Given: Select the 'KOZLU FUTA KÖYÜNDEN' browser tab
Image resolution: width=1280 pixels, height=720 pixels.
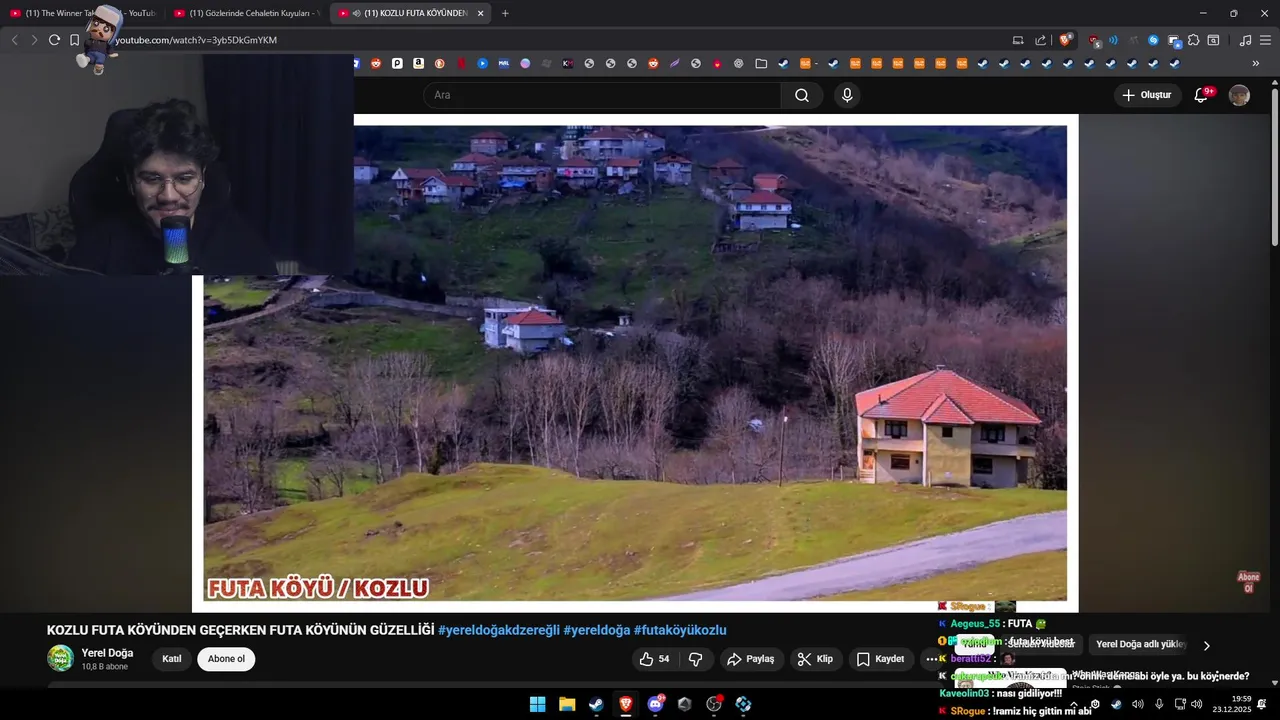Looking at the screenshot, I should tap(408, 13).
